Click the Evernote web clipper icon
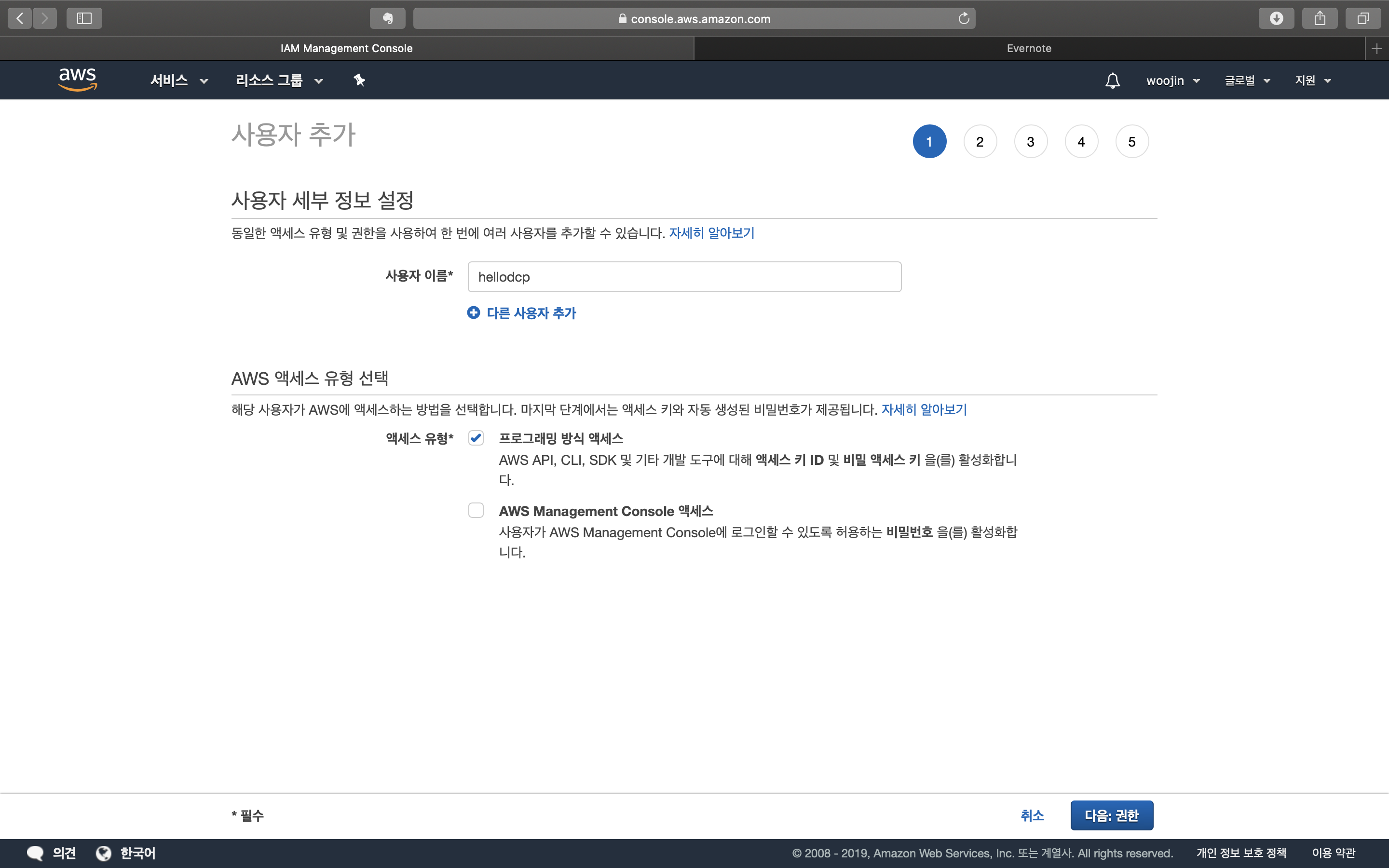Viewport: 1389px width, 868px height. (x=387, y=18)
